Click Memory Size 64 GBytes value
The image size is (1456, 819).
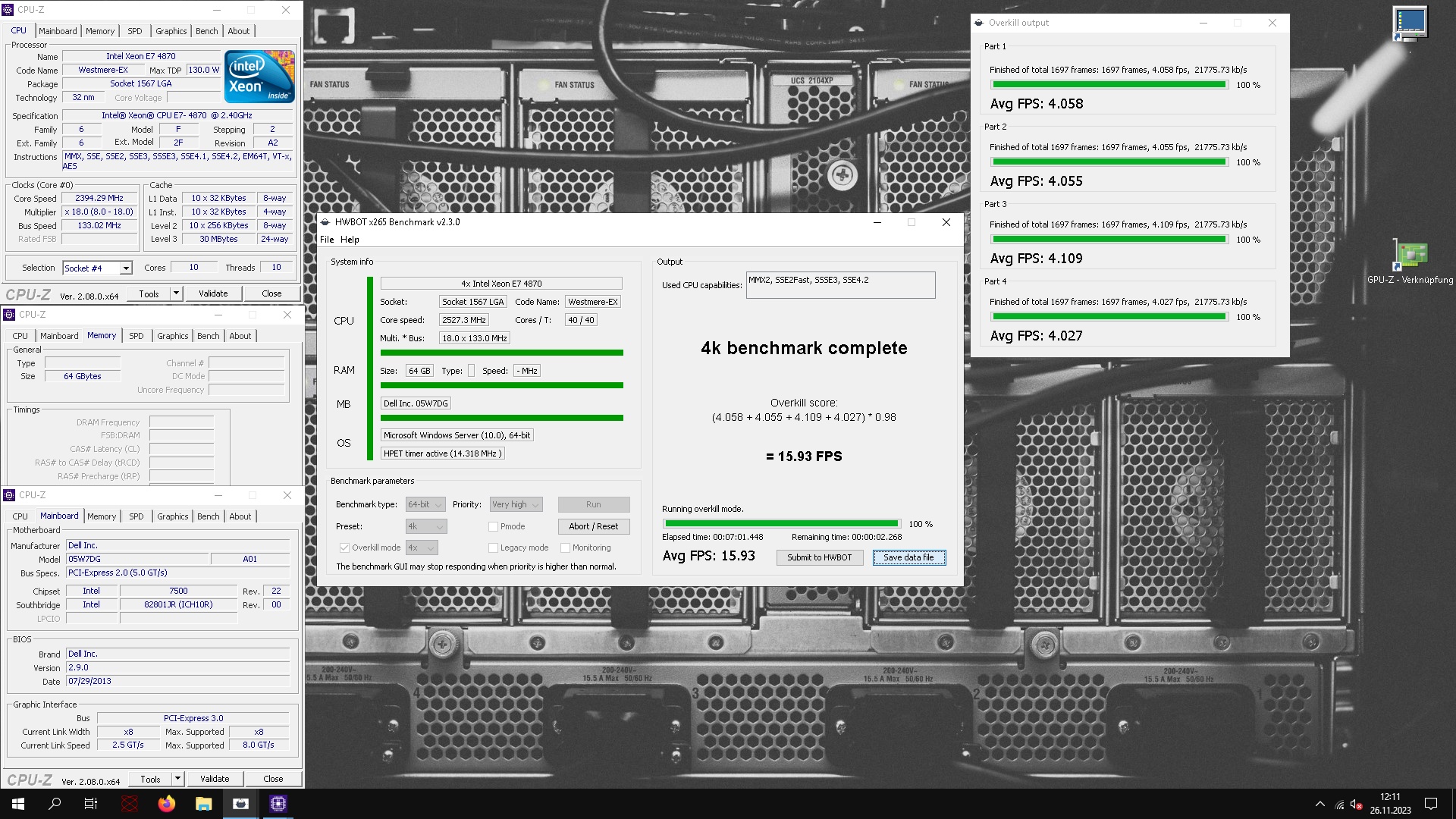(83, 376)
